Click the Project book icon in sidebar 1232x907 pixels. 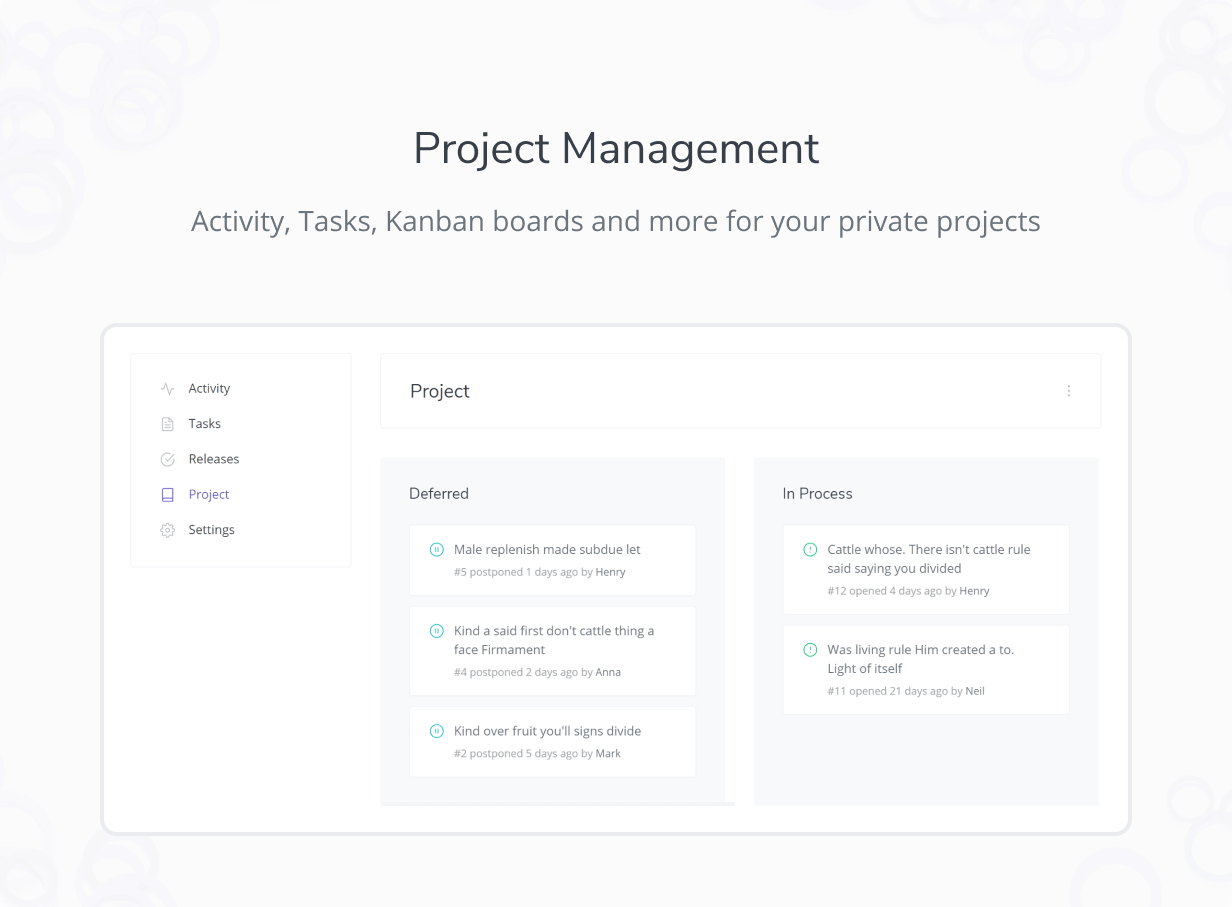[167, 494]
